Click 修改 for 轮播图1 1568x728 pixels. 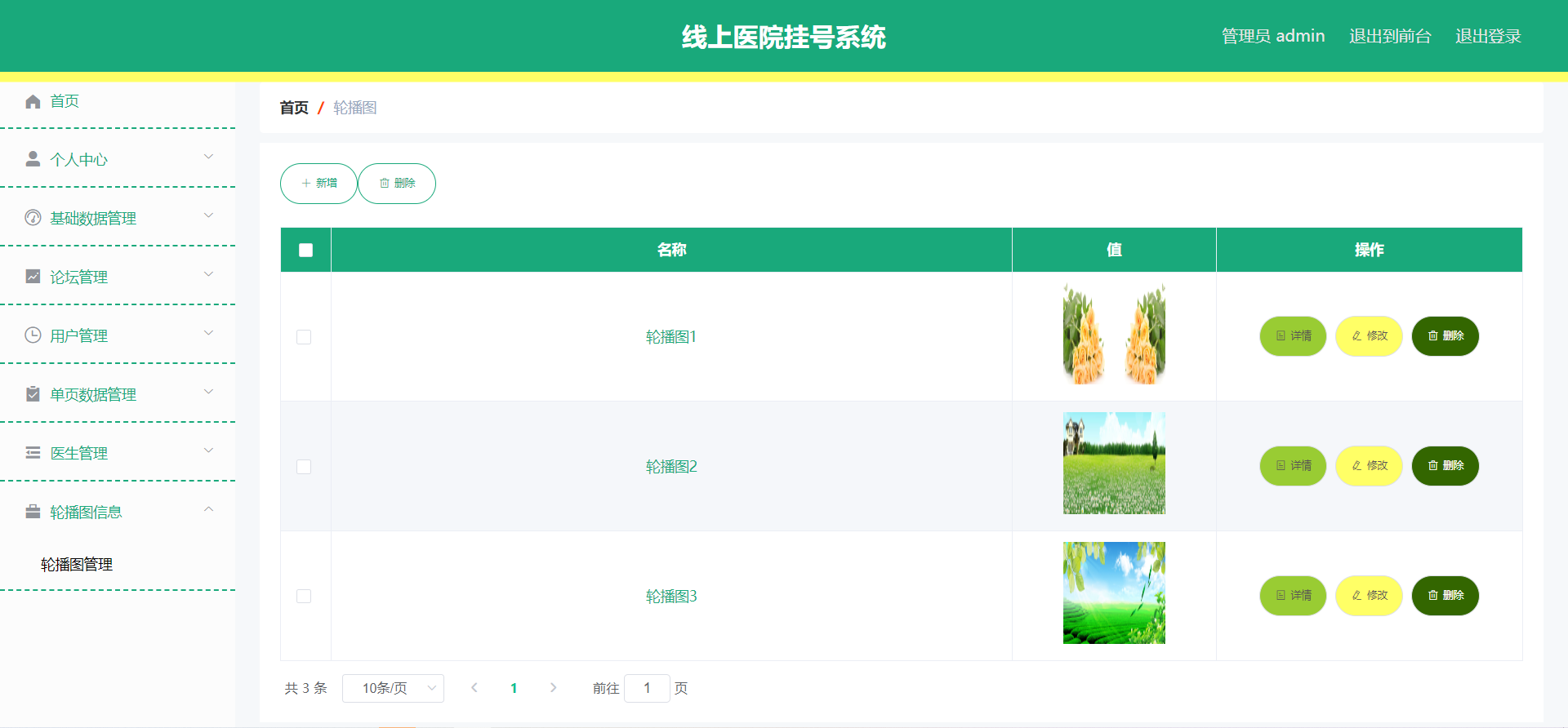coord(1369,336)
